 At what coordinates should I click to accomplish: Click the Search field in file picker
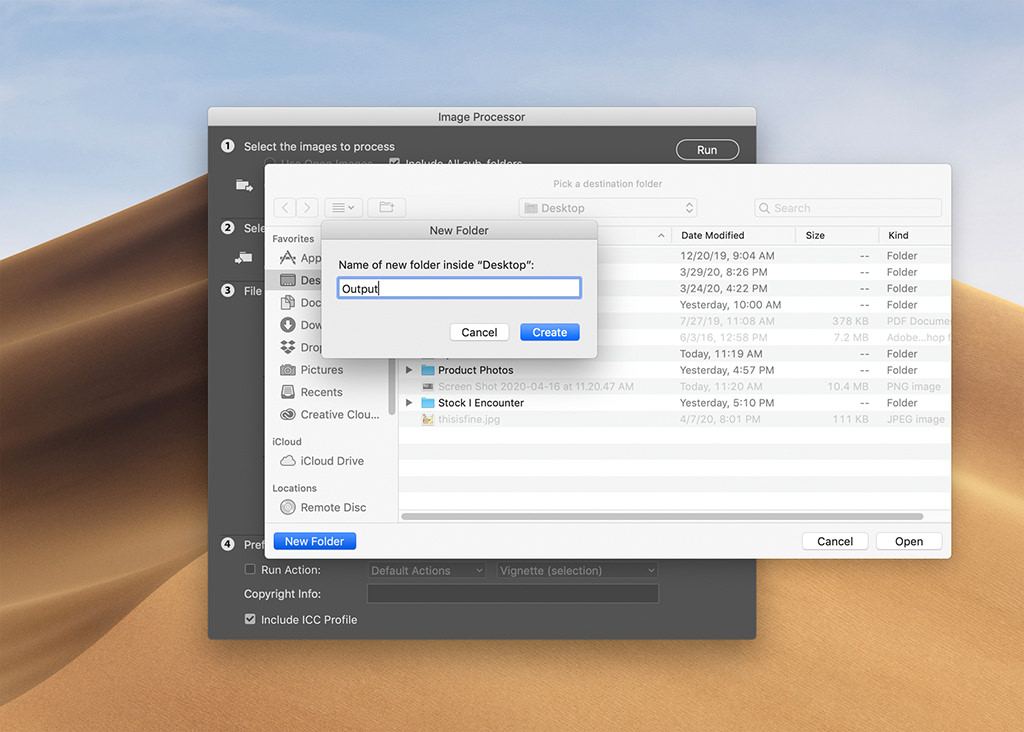[x=848, y=208]
